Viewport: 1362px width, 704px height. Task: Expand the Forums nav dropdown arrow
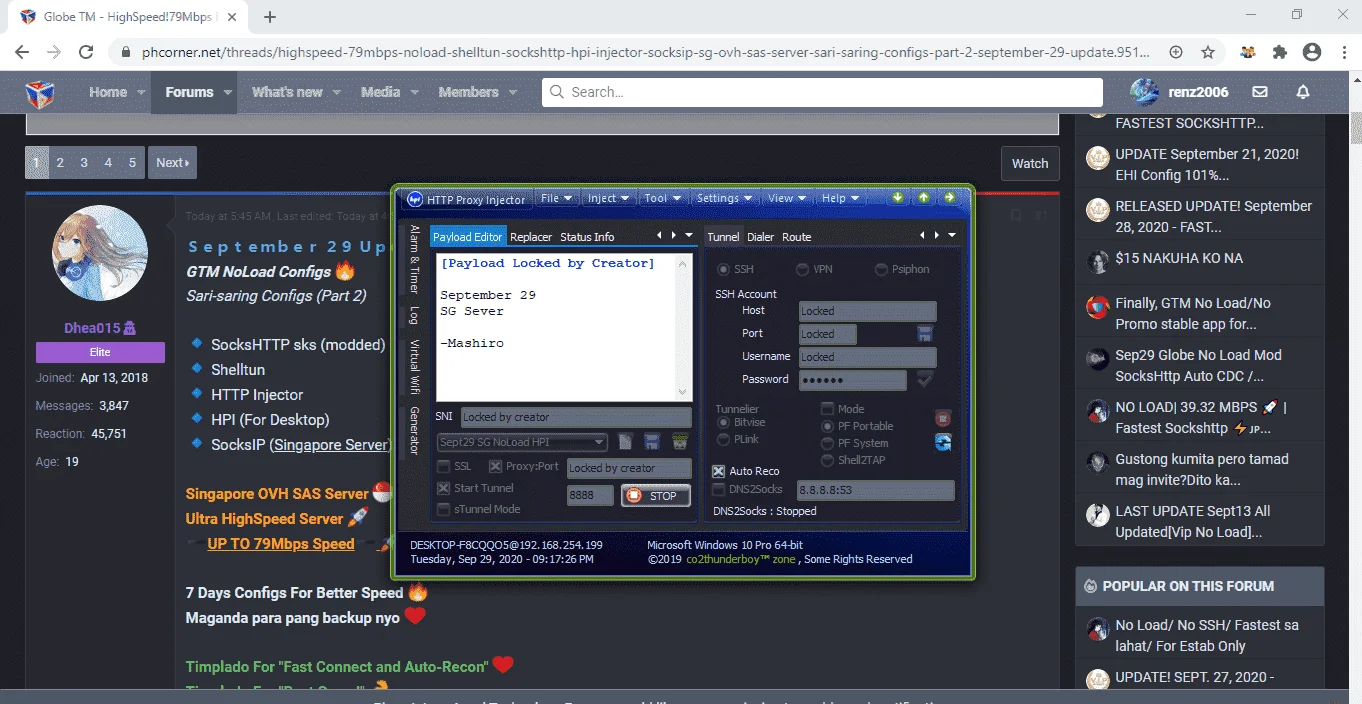tap(228, 92)
